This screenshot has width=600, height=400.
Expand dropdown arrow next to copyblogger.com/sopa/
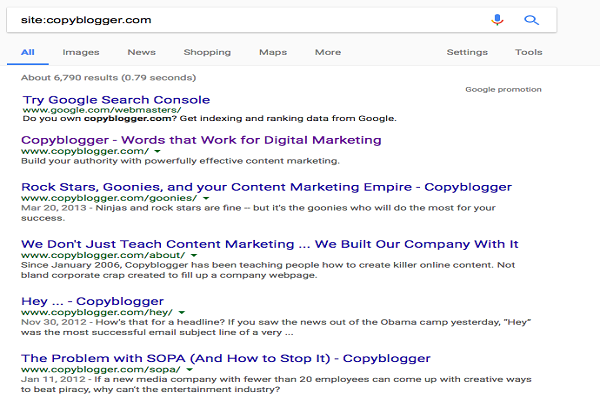(189, 370)
